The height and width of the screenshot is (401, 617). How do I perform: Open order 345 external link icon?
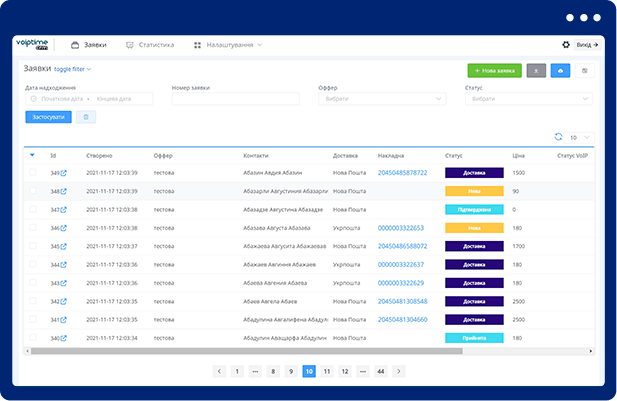coord(63,246)
